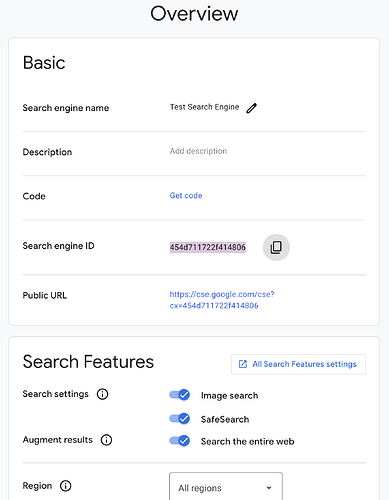This screenshot has width=389, height=500.
Task: Open the Public URL cse.google.com link
Action: [x=222, y=300]
